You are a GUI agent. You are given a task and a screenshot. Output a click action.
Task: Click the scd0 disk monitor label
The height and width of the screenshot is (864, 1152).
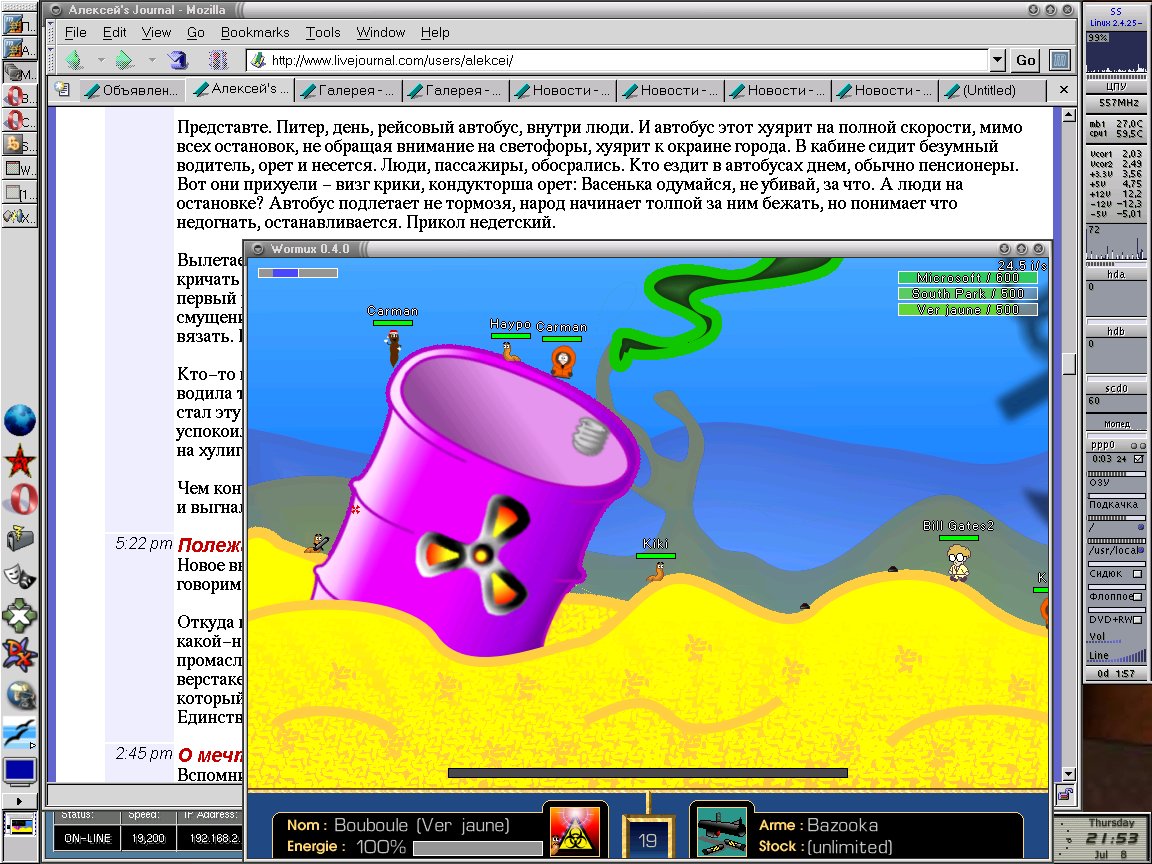click(x=1115, y=389)
